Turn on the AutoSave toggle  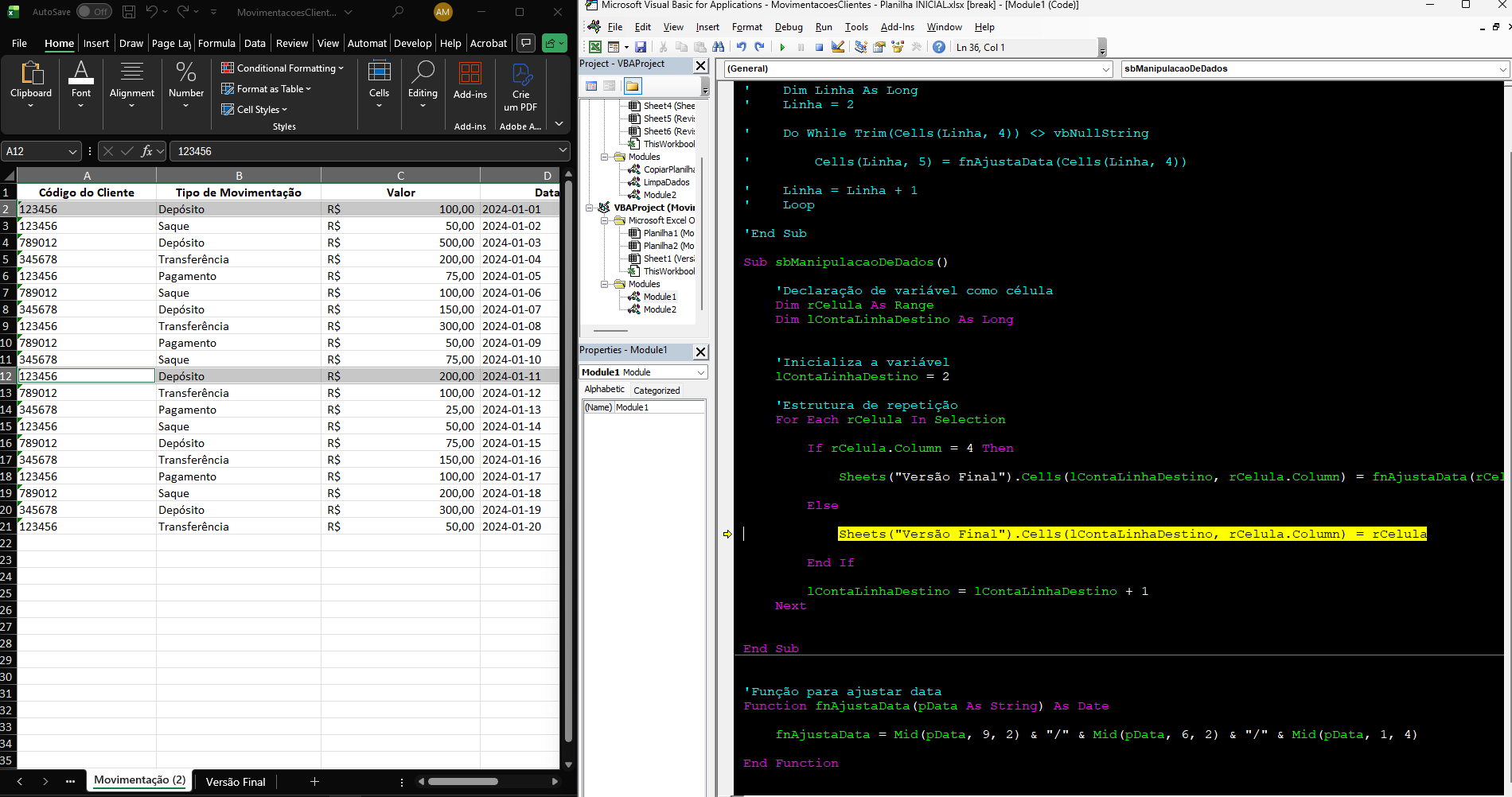(x=94, y=12)
